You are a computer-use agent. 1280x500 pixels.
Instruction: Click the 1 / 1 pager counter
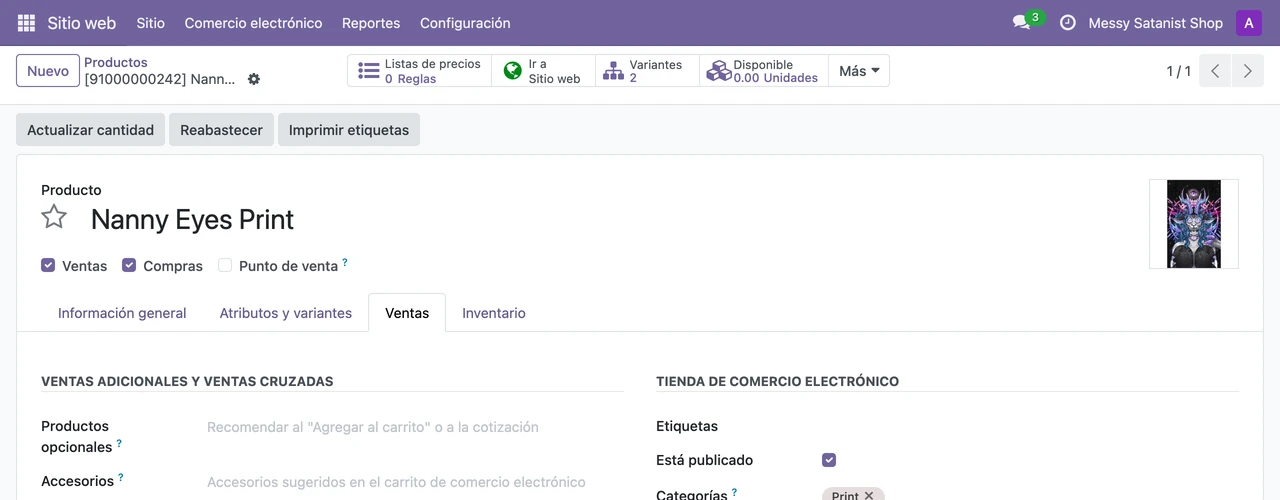click(x=1178, y=71)
